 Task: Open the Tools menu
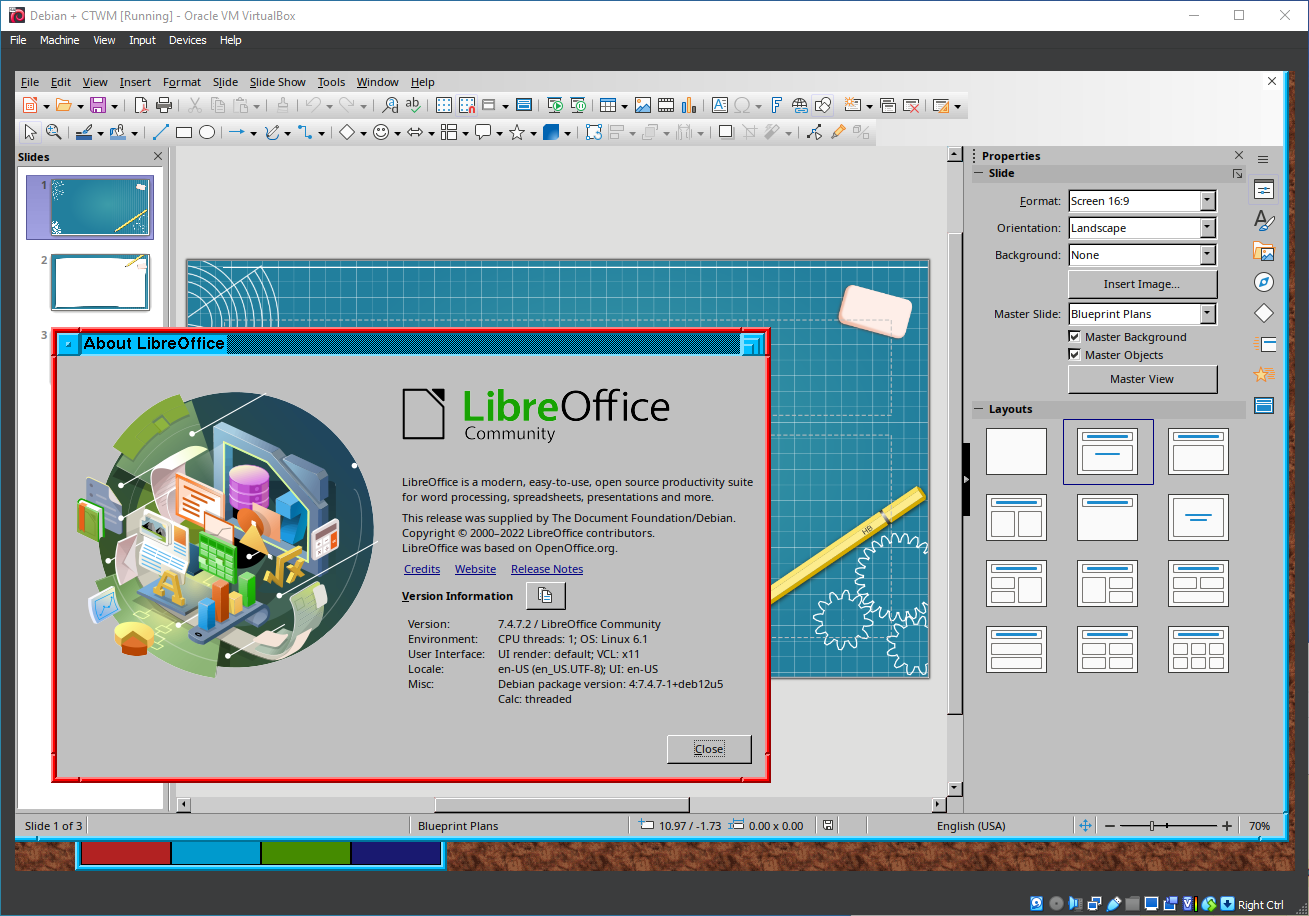pyautogui.click(x=331, y=82)
